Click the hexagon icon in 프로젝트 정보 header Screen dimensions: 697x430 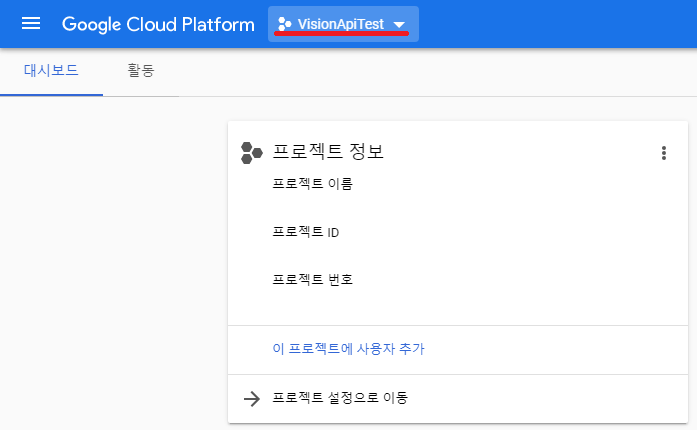[252, 153]
